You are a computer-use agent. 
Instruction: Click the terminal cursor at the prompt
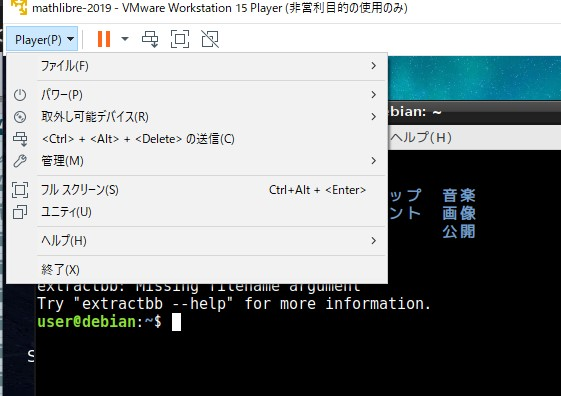coord(176,322)
